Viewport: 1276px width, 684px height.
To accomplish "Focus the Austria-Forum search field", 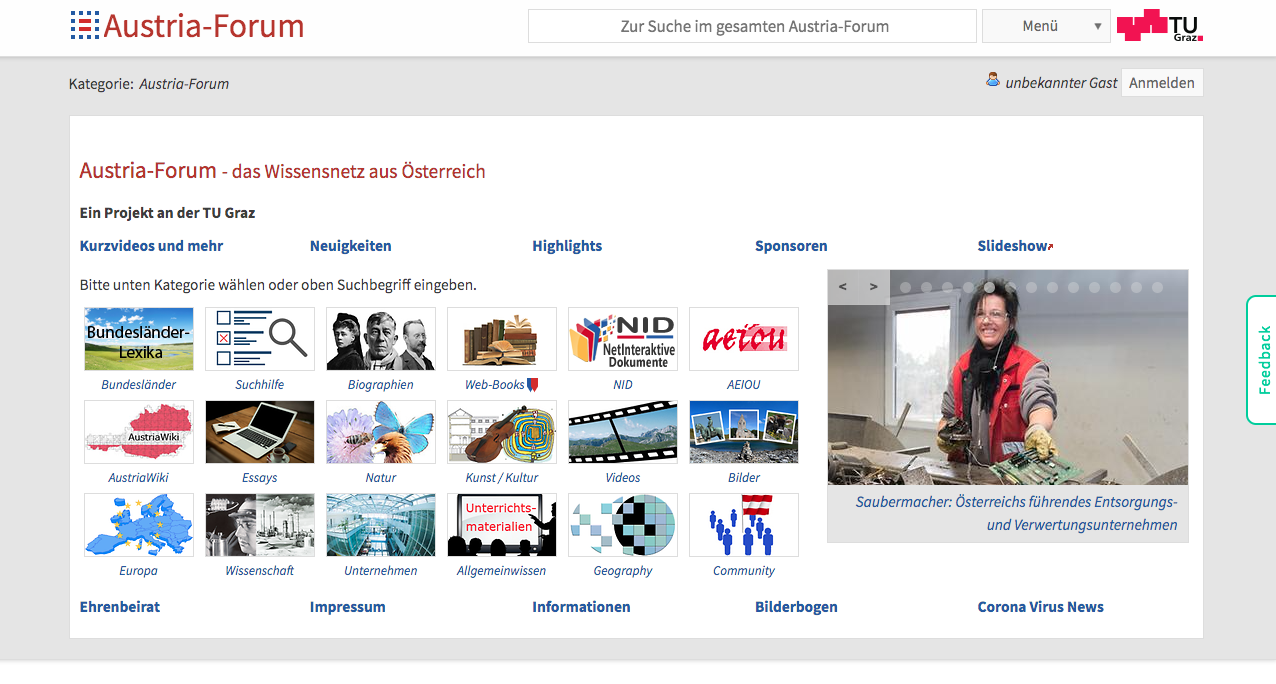I will 752,26.
